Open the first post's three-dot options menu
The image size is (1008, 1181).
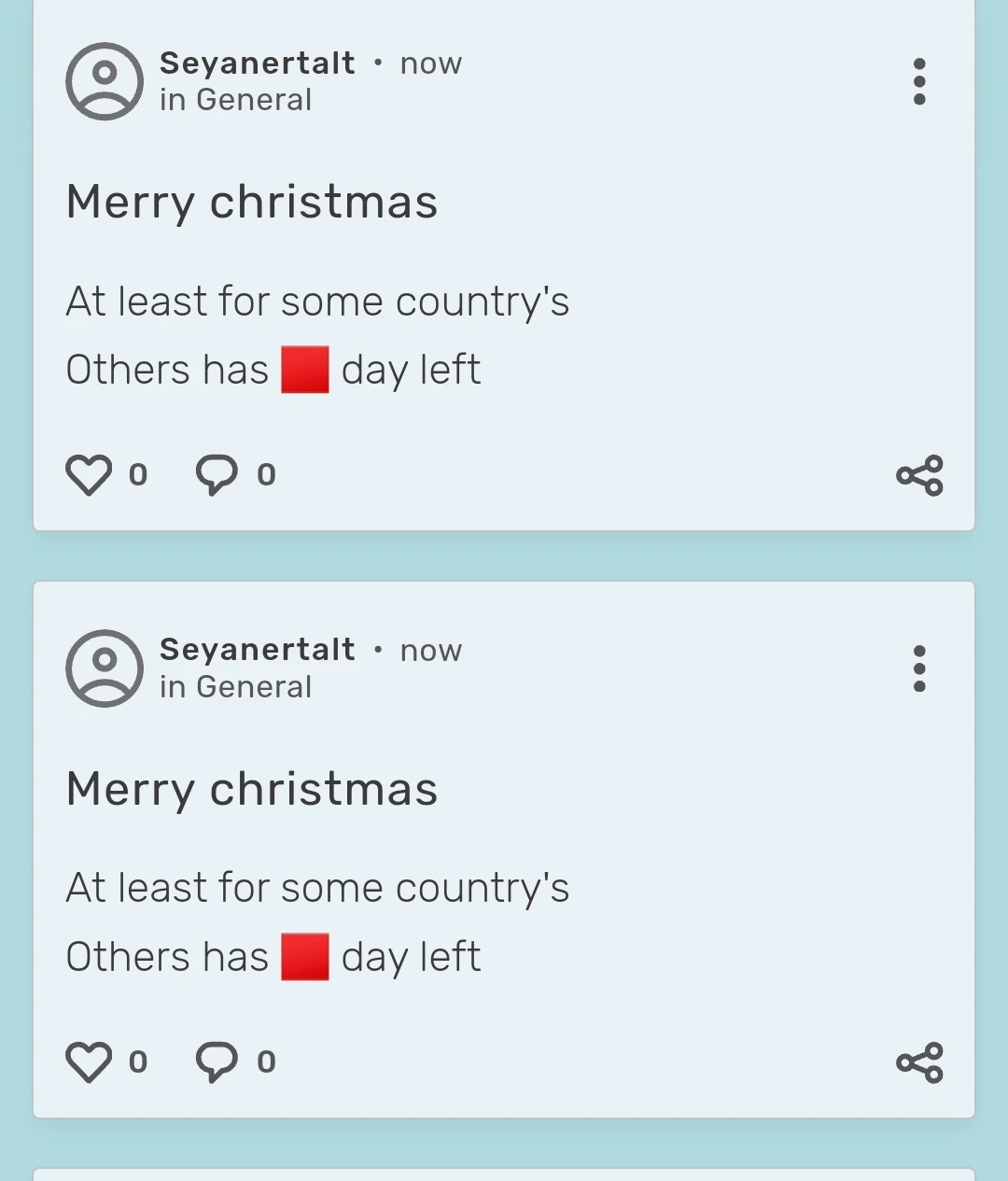919,81
